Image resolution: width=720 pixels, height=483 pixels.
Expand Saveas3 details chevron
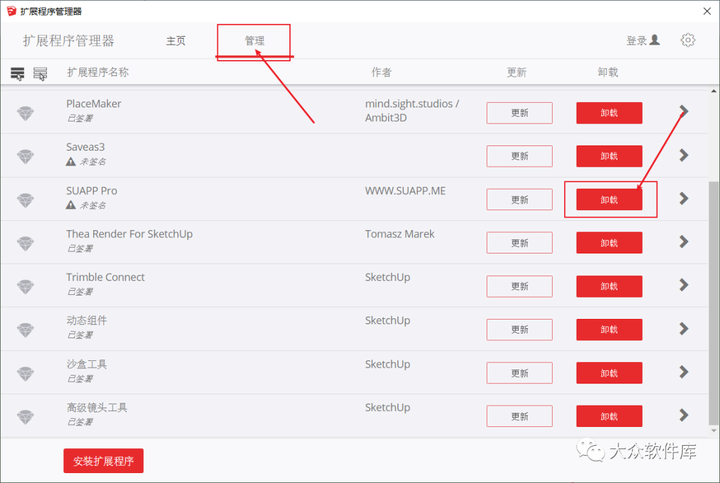684,155
